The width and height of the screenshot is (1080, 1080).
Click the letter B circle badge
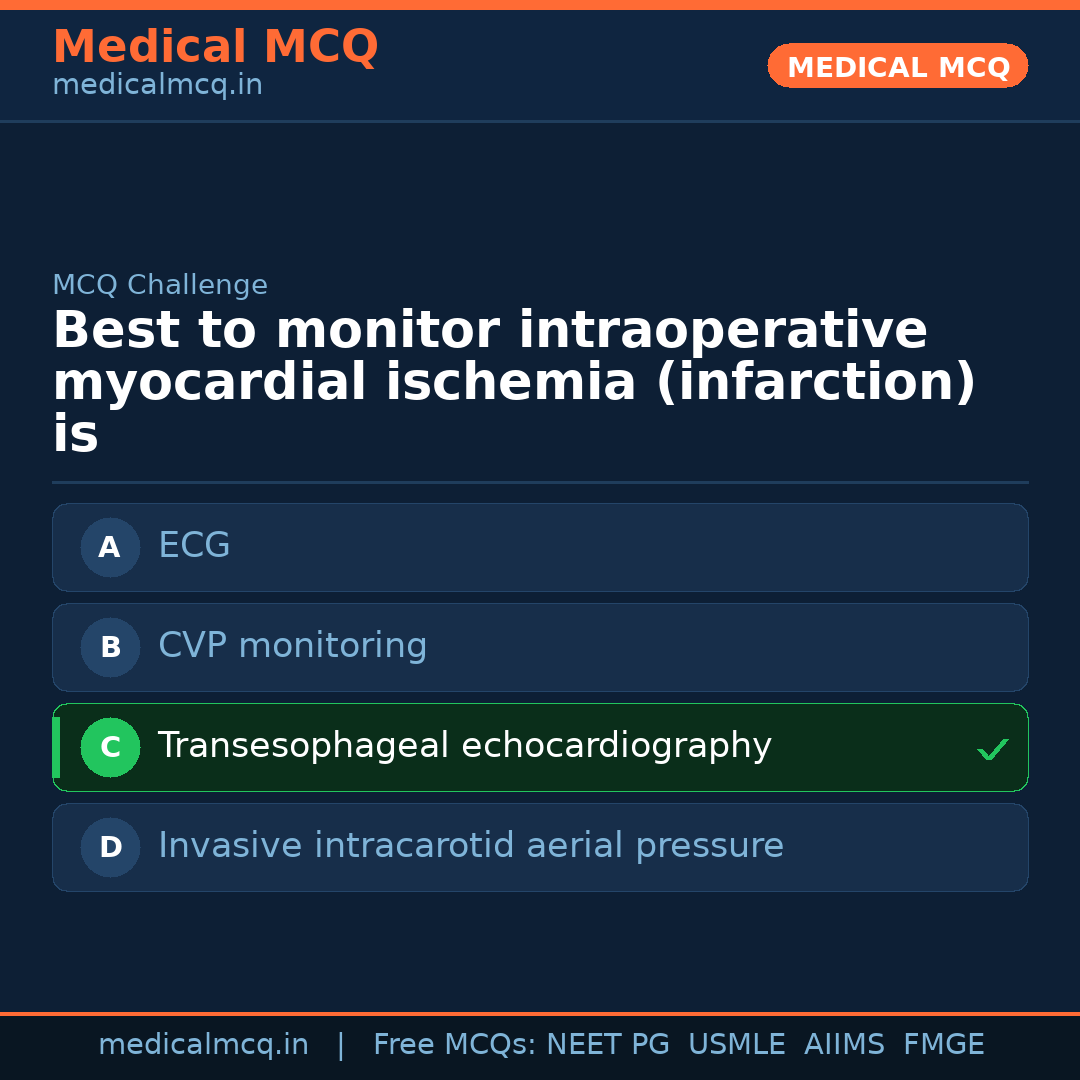point(110,647)
